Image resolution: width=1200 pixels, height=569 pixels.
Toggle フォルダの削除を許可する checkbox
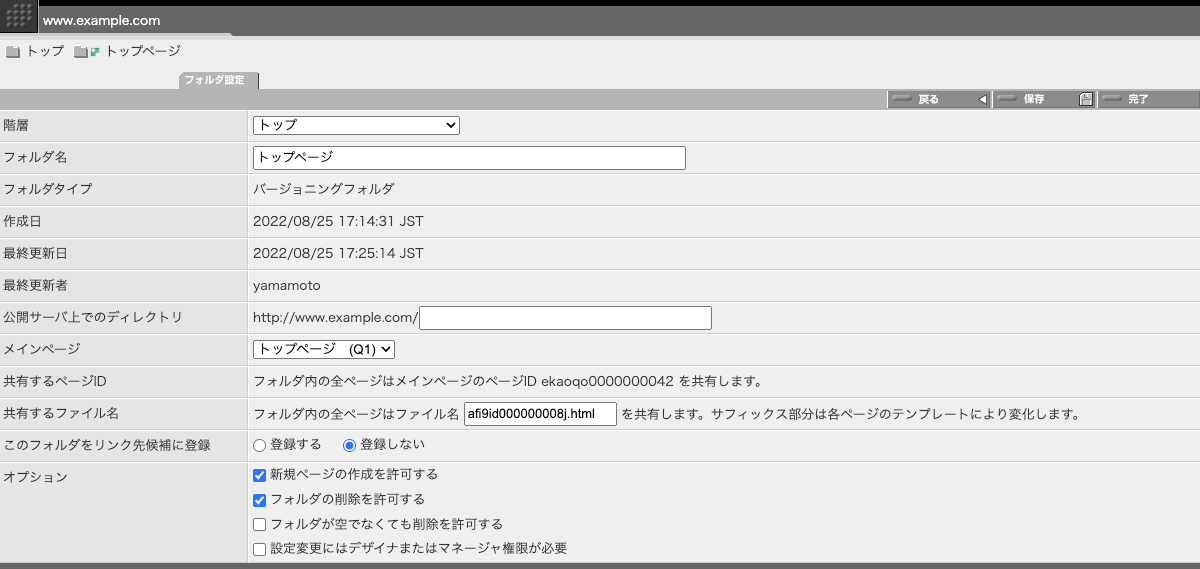260,499
